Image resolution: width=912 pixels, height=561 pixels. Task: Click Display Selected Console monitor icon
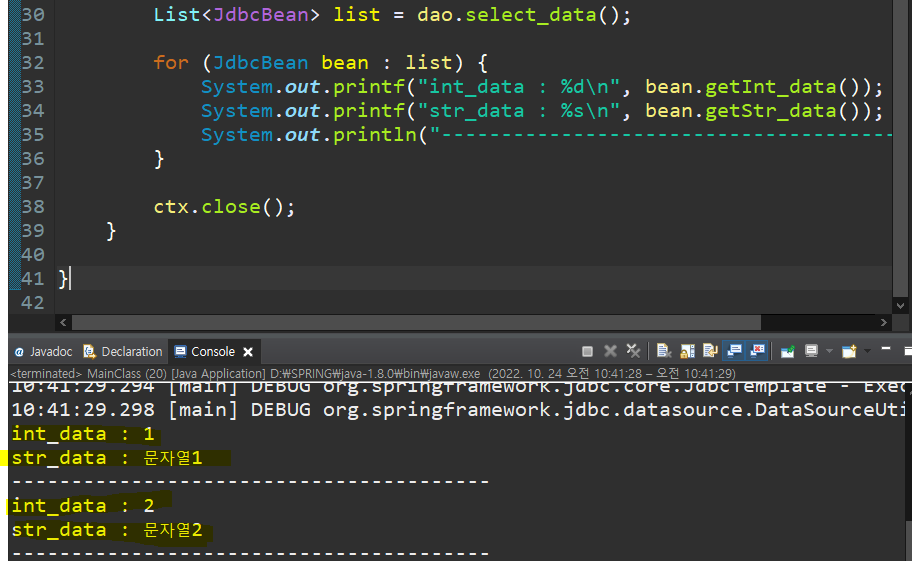811,351
